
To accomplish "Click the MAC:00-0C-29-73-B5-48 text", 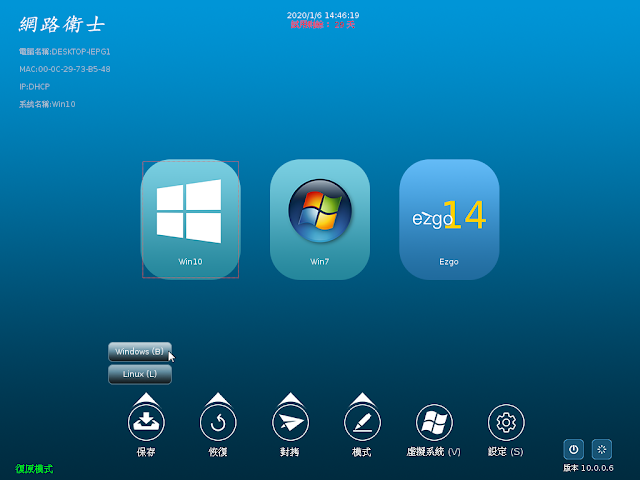I will [65, 69].
